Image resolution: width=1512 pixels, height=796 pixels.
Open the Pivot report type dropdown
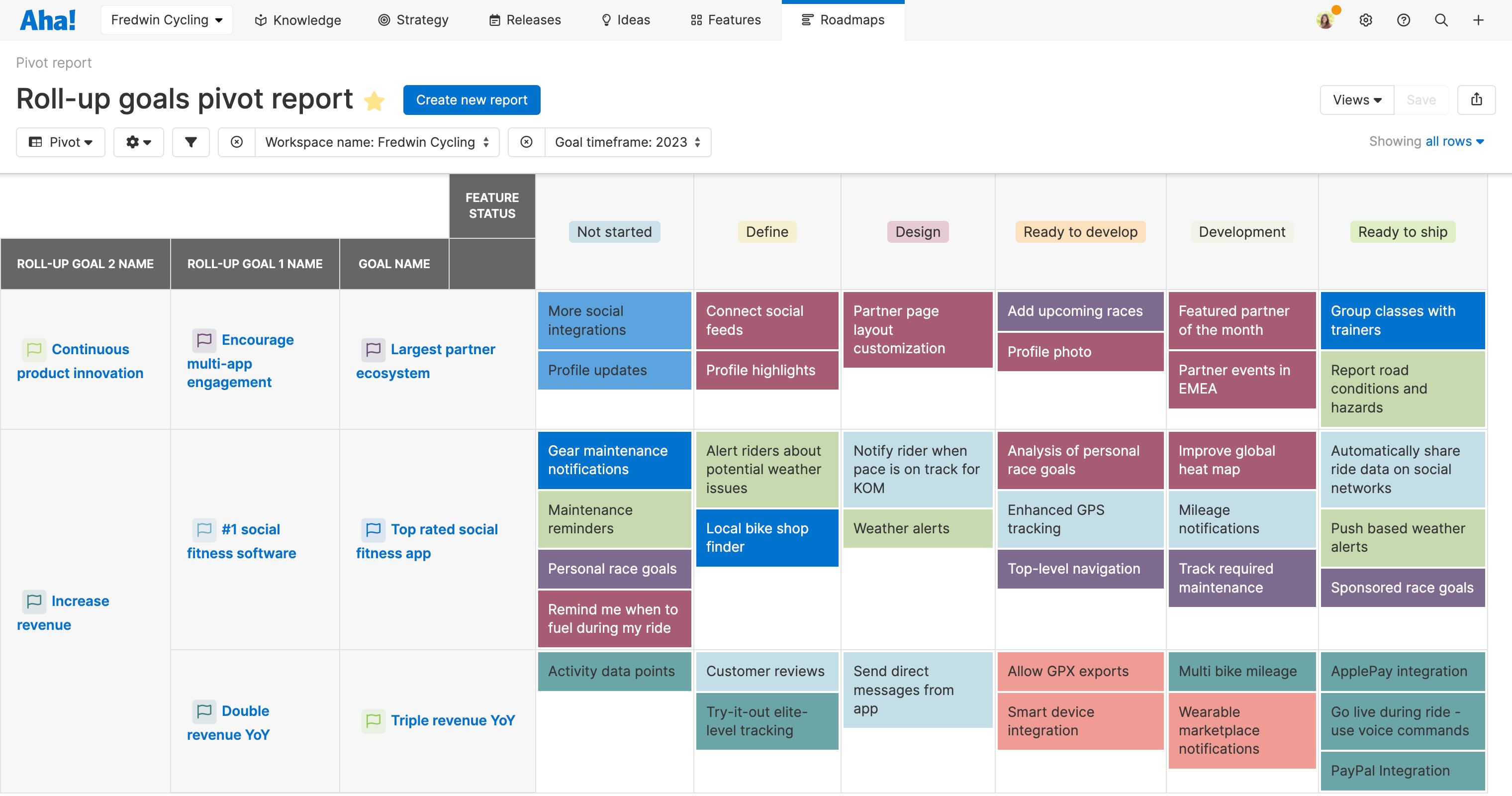pos(61,142)
